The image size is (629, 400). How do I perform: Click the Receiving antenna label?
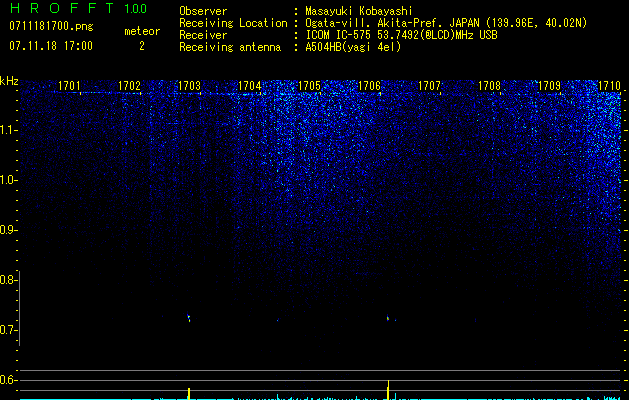tap(230, 47)
